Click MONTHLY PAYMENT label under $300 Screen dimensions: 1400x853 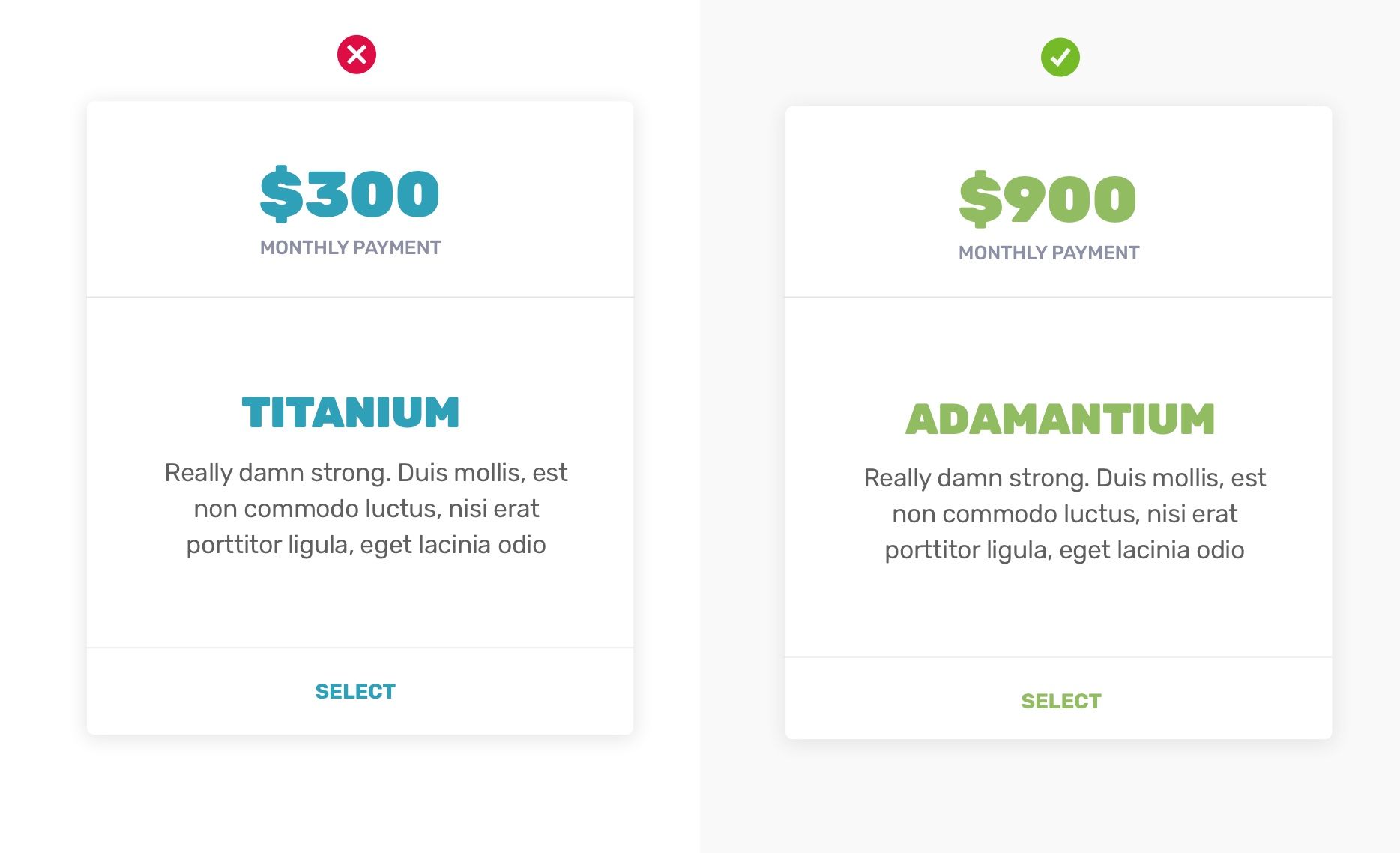coord(350,247)
